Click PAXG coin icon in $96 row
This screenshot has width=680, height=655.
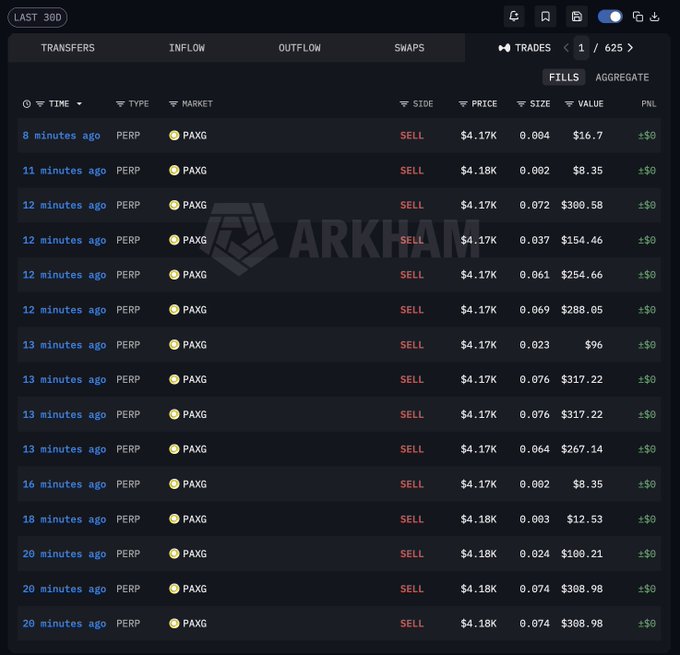point(174,345)
